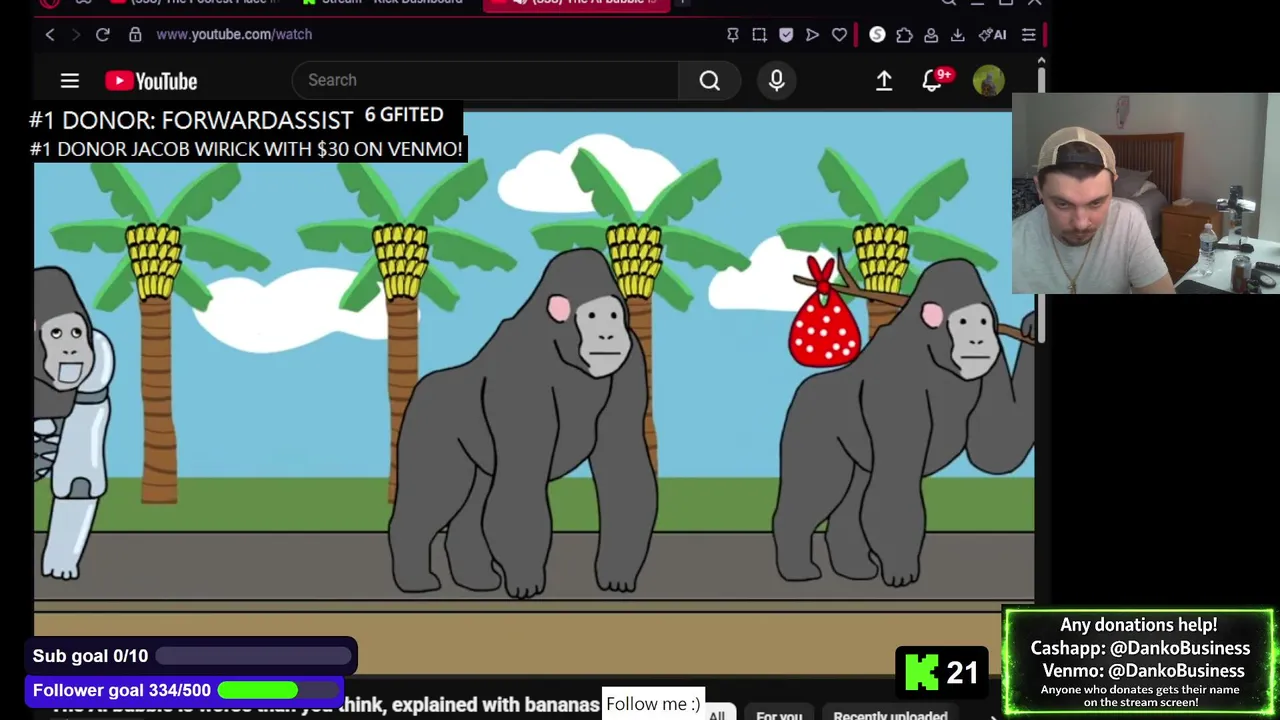Select the 'Recently uploaded' filter chip
Viewport: 1280px width, 720px height.
click(x=890, y=714)
